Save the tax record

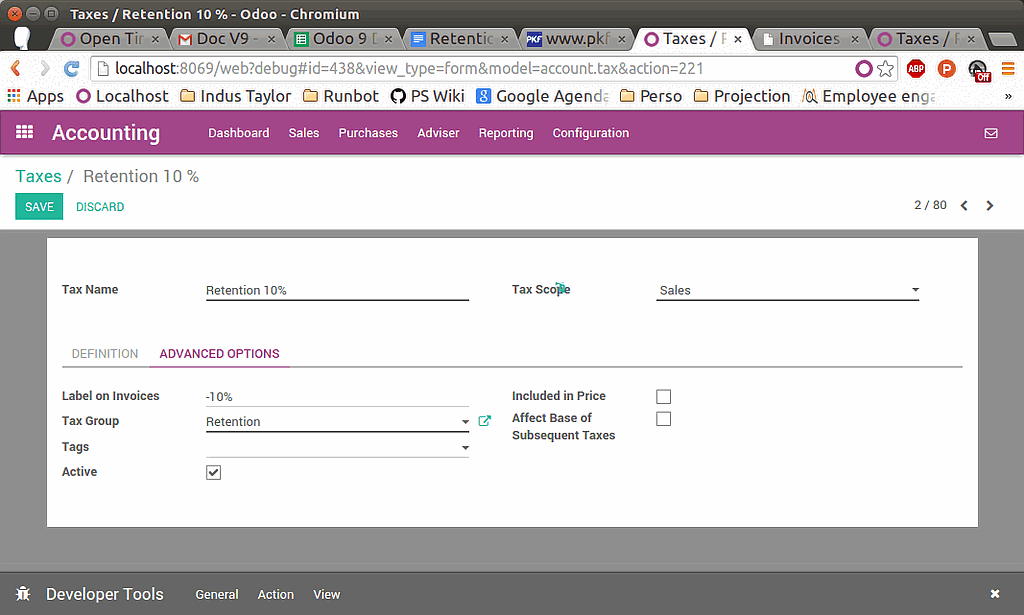39,207
